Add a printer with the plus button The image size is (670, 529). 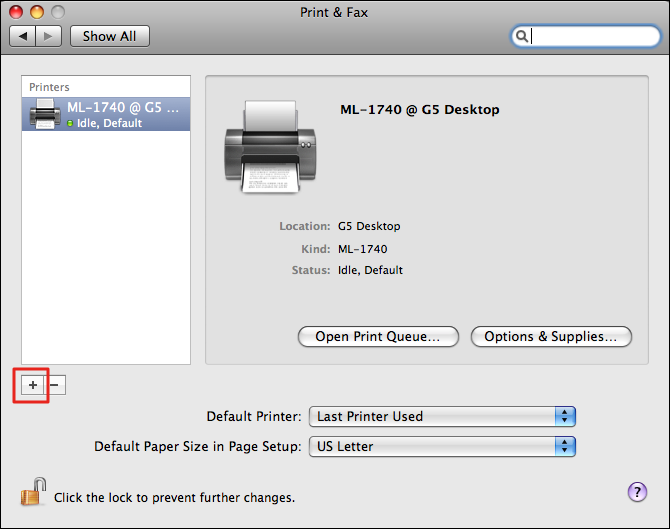(x=32, y=385)
